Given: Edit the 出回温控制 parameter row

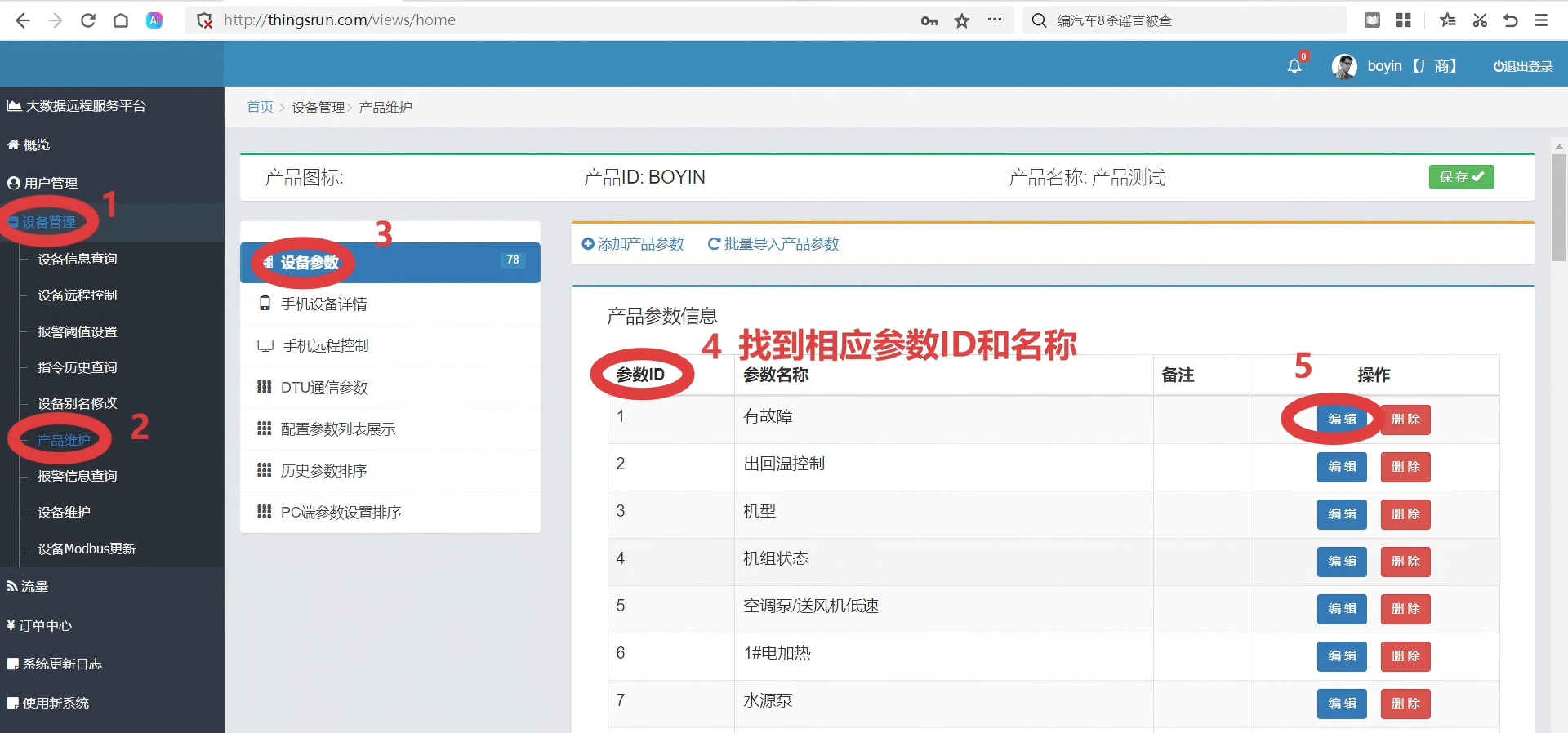Looking at the screenshot, I should [1341, 467].
